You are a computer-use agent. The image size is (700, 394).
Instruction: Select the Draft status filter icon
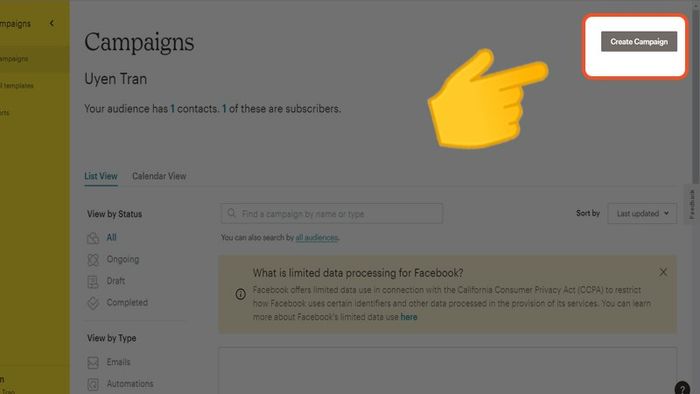point(93,282)
